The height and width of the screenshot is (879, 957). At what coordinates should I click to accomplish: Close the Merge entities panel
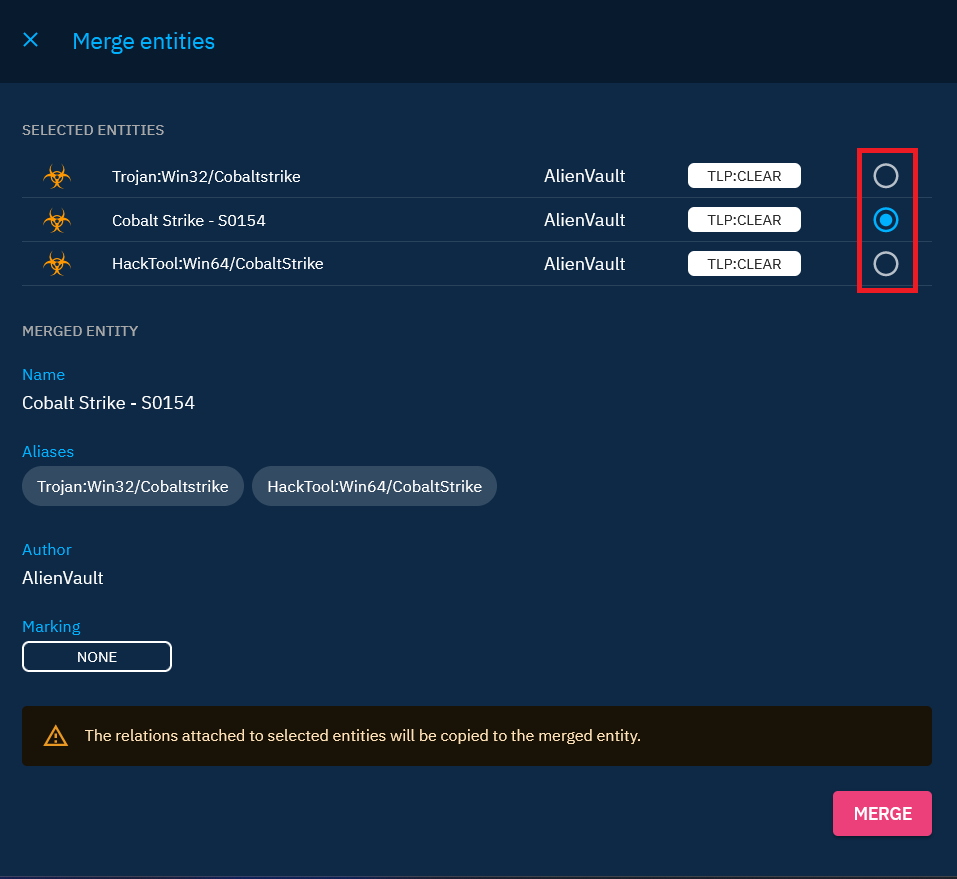(x=31, y=40)
